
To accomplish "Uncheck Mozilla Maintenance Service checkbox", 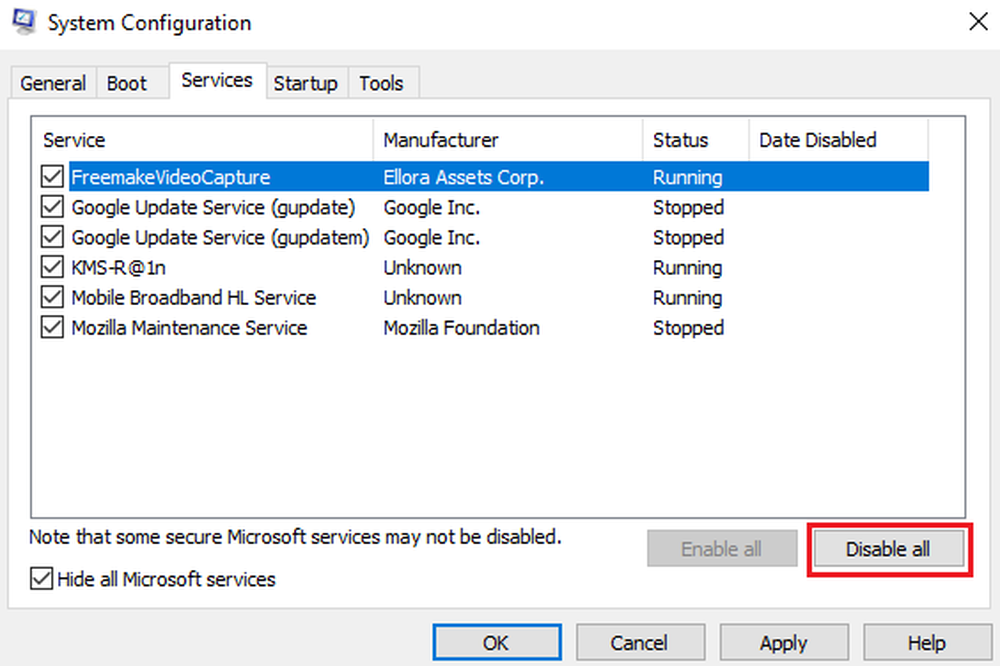I will tap(52, 328).
